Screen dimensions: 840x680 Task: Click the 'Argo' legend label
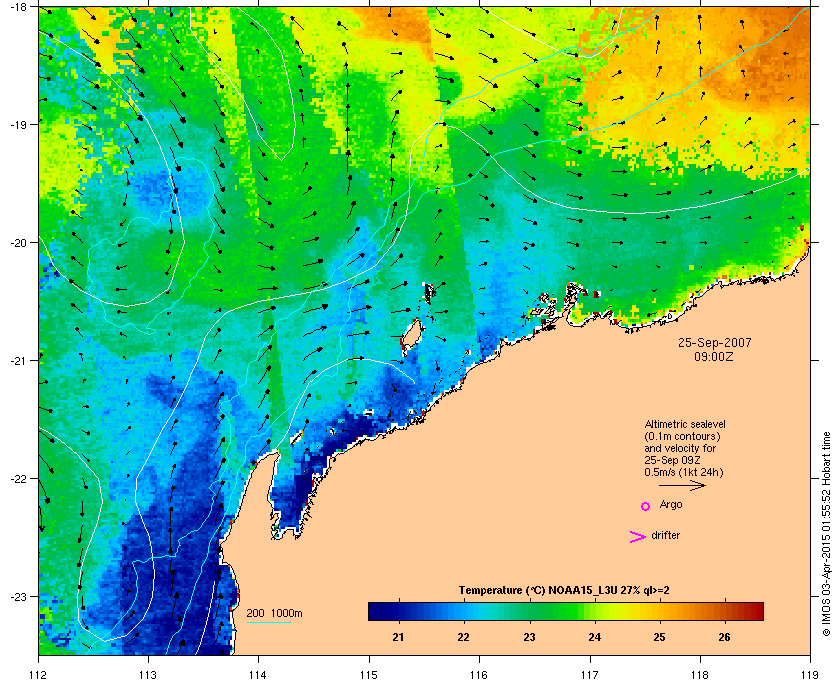tap(671, 504)
